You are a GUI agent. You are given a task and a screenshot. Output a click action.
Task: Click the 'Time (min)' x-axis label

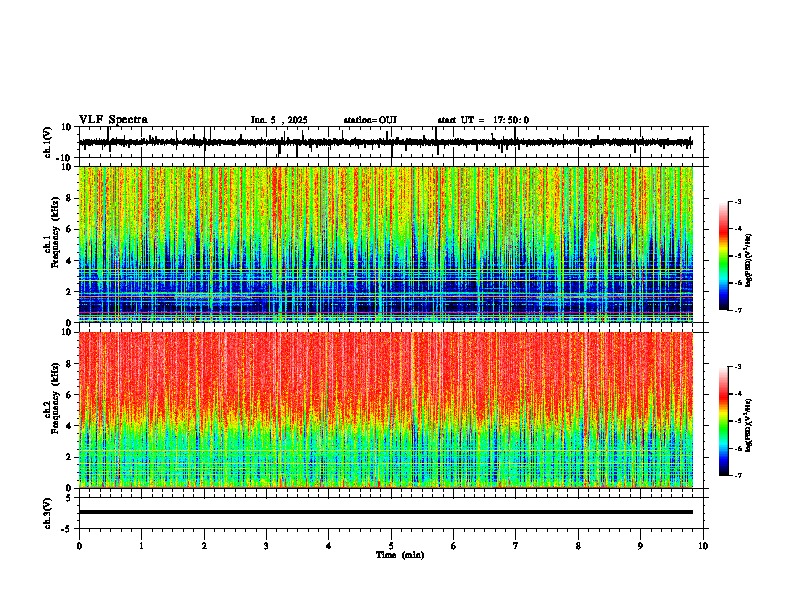[x=400, y=555]
